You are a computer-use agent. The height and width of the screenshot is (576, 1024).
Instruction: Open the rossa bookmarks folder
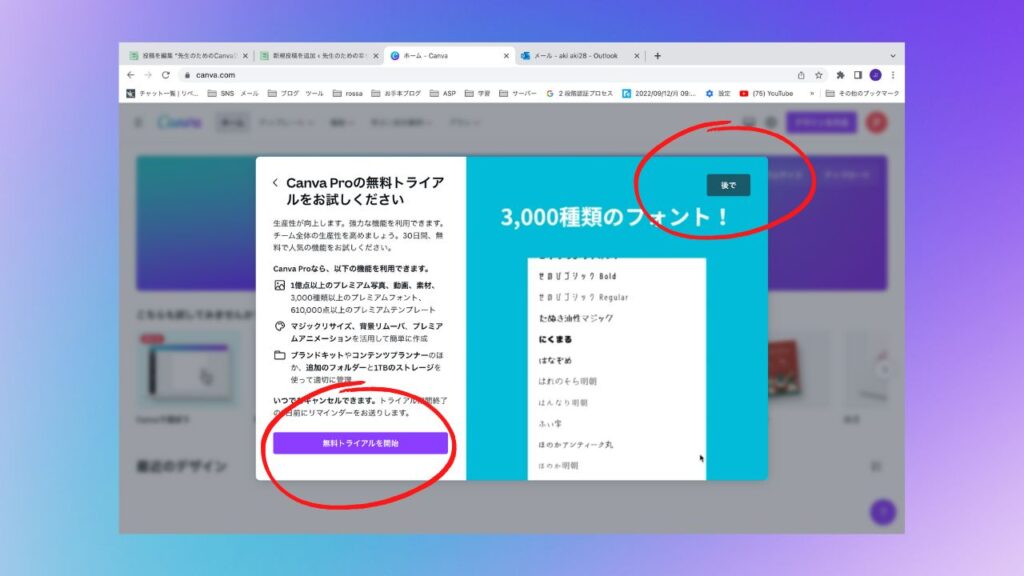click(347, 93)
